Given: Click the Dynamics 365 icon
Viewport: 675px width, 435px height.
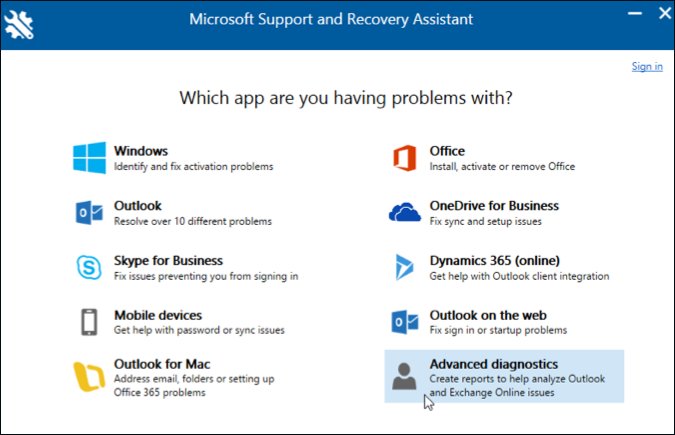Looking at the screenshot, I should [404, 267].
